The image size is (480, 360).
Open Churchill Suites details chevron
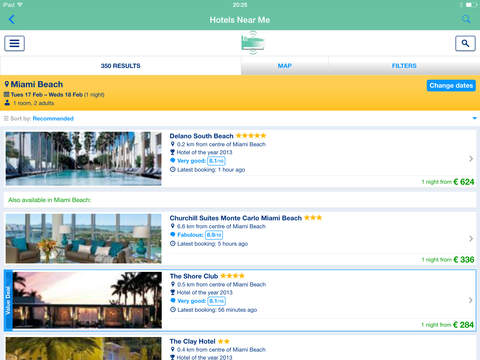(x=471, y=239)
